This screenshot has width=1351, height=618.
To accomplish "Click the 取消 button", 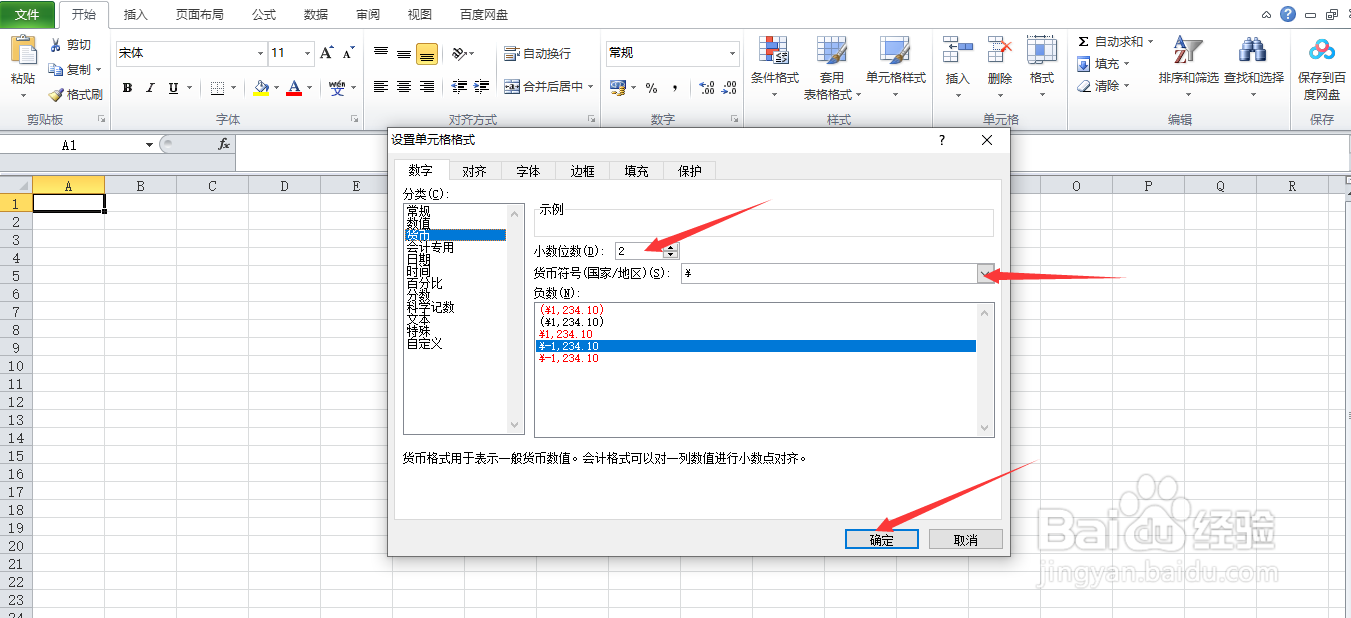I will (x=965, y=539).
